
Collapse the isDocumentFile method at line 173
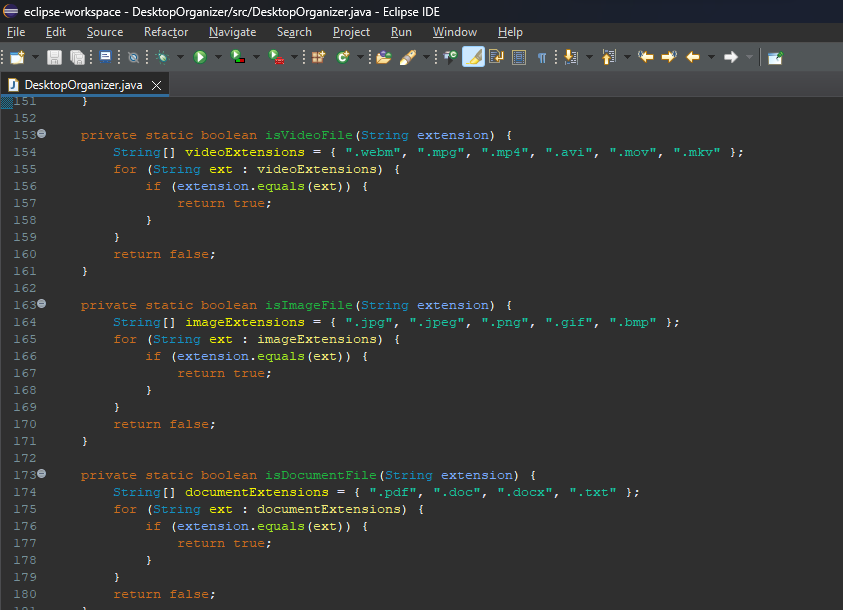pos(41,473)
